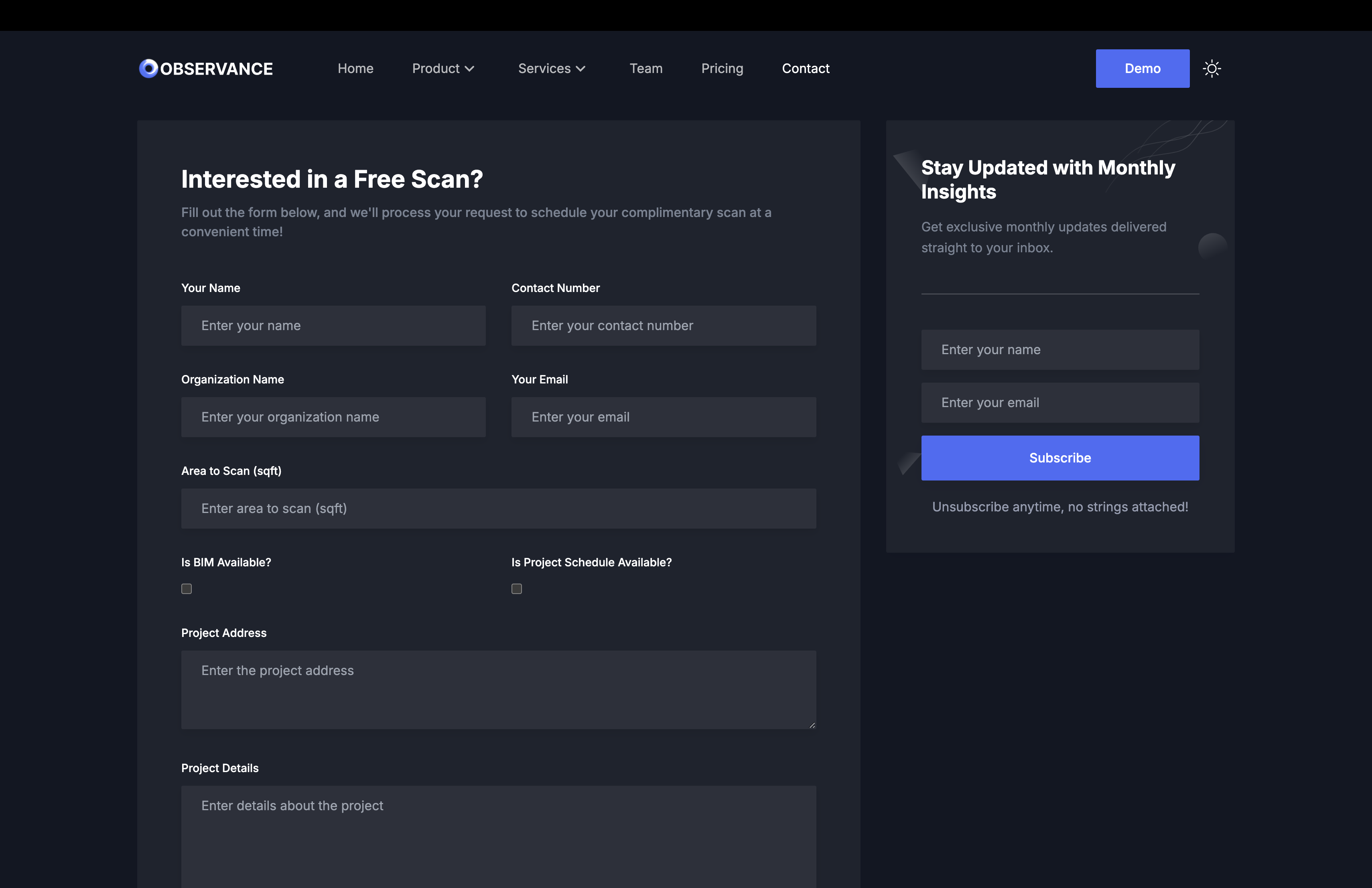1372x888 pixels.
Task: Click the Your Email field in scan form
Action: 663,417
